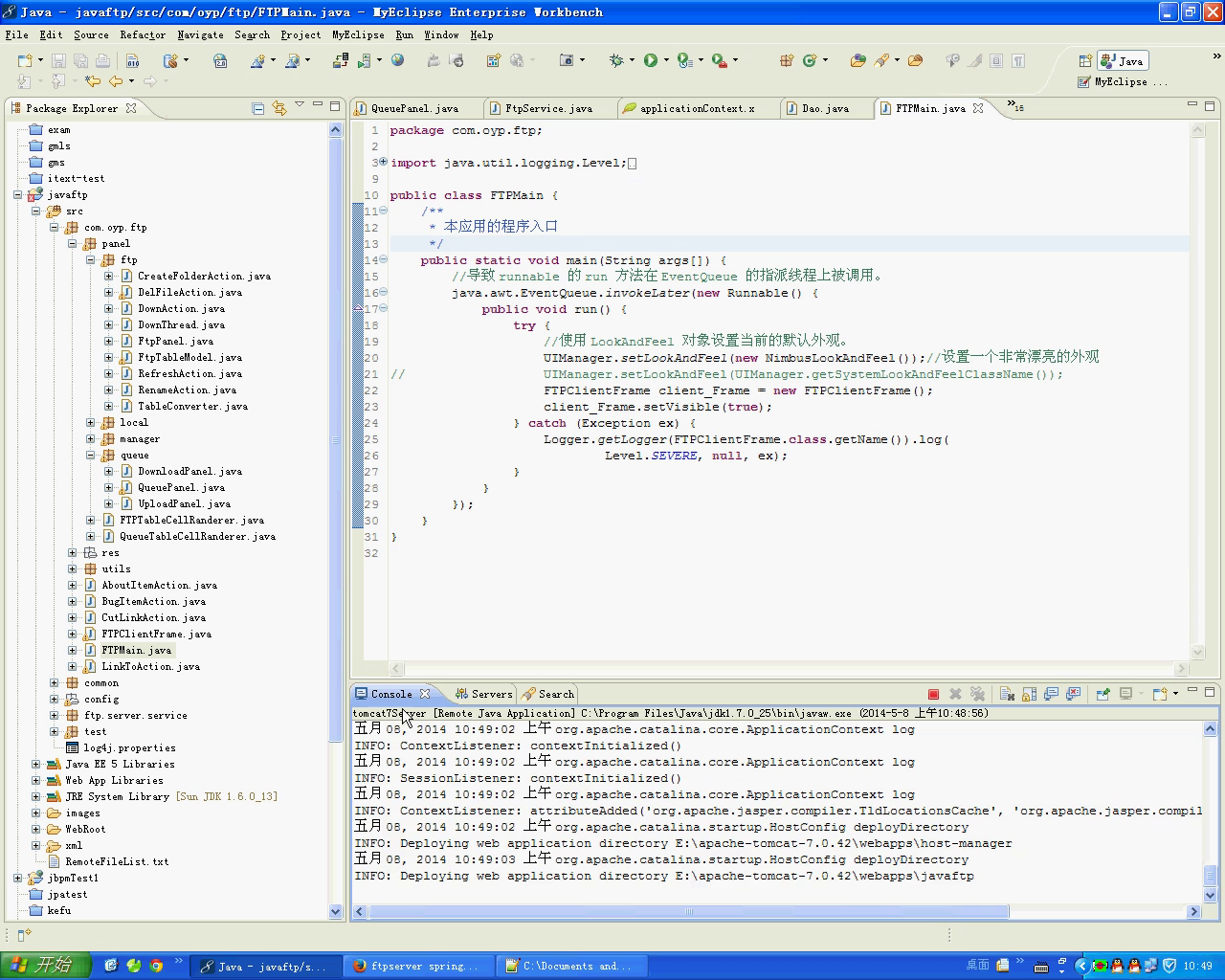Image resolution: width=1225 pixels, height=980 pixels.
Task: Click Deploy MyEclipse J2EE project icon
Action: pos(340,60)
